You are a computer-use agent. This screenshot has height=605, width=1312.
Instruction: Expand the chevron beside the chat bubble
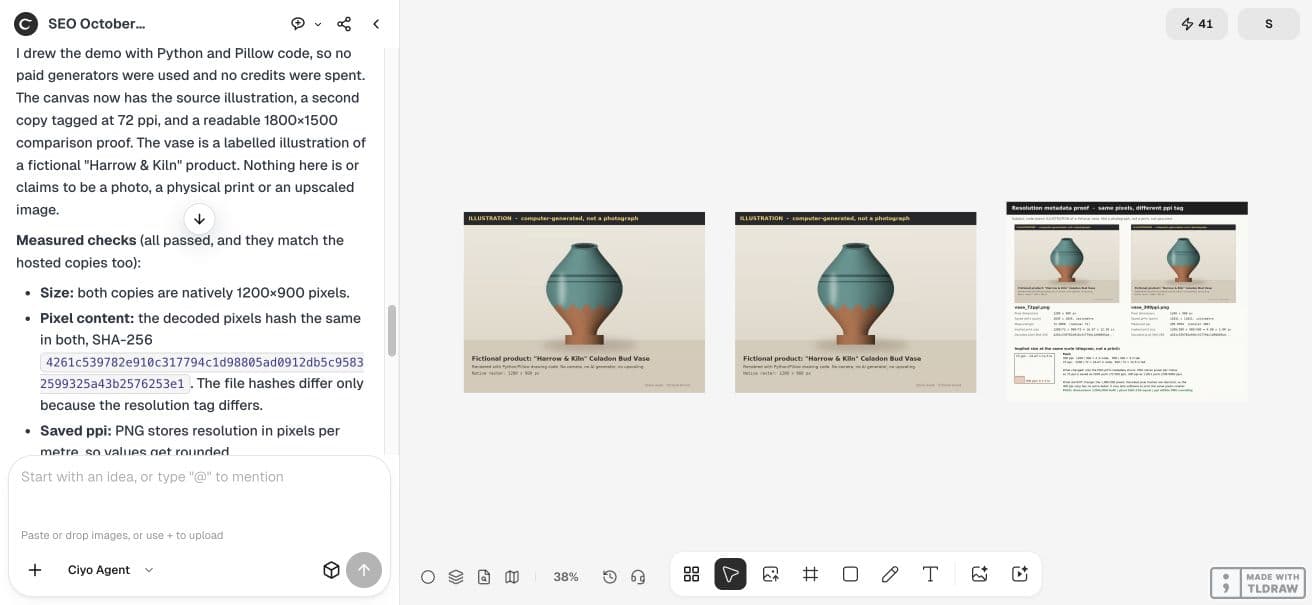pos(318,24)
